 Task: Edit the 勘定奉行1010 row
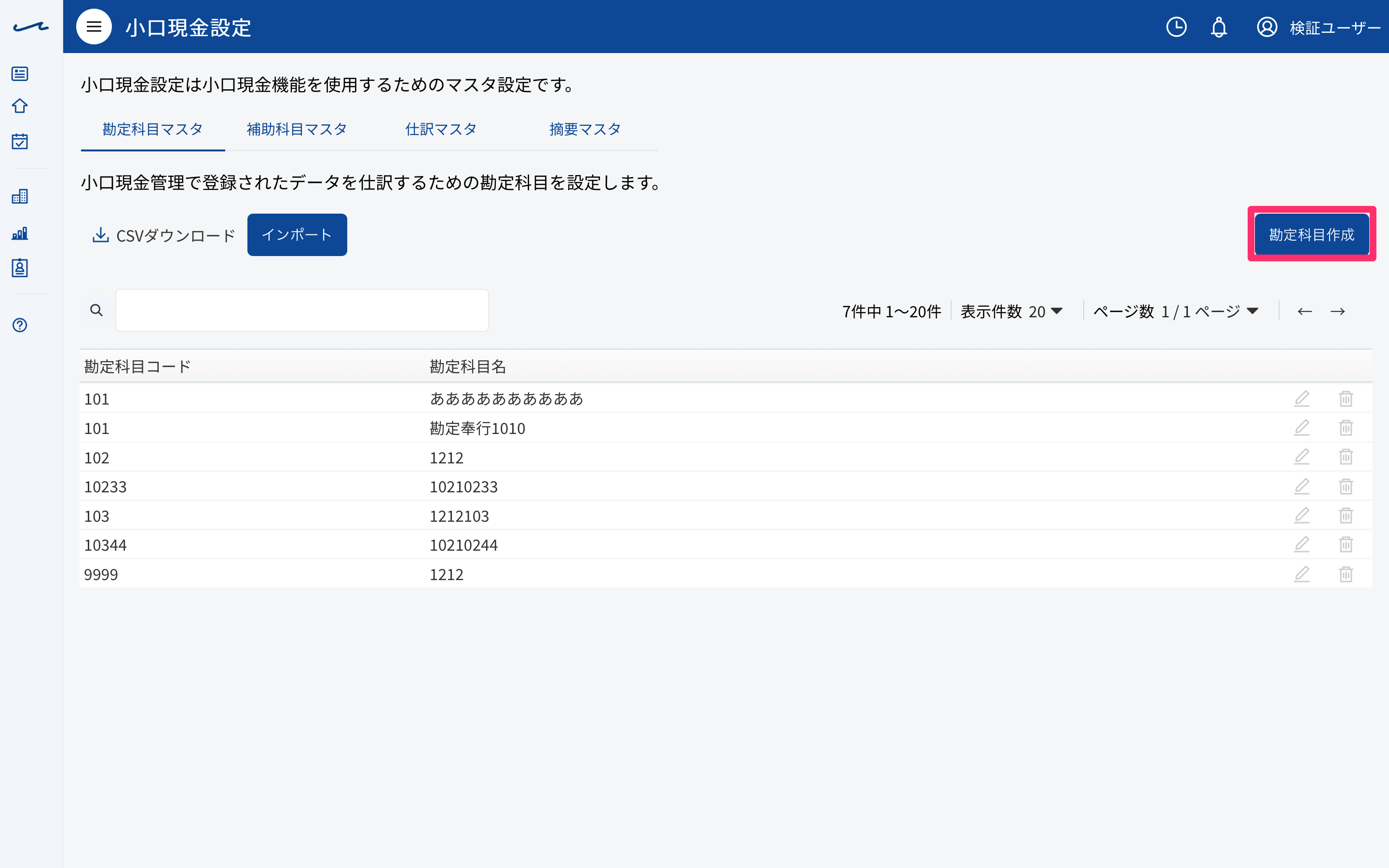(1302, 428)
